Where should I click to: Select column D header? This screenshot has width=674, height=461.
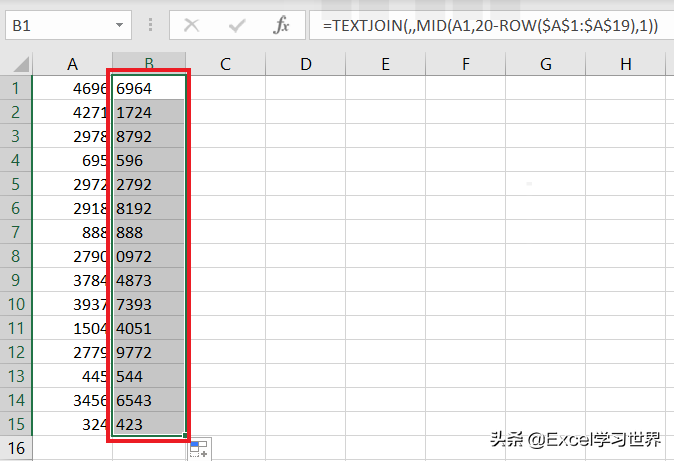(x=306, y=65)
